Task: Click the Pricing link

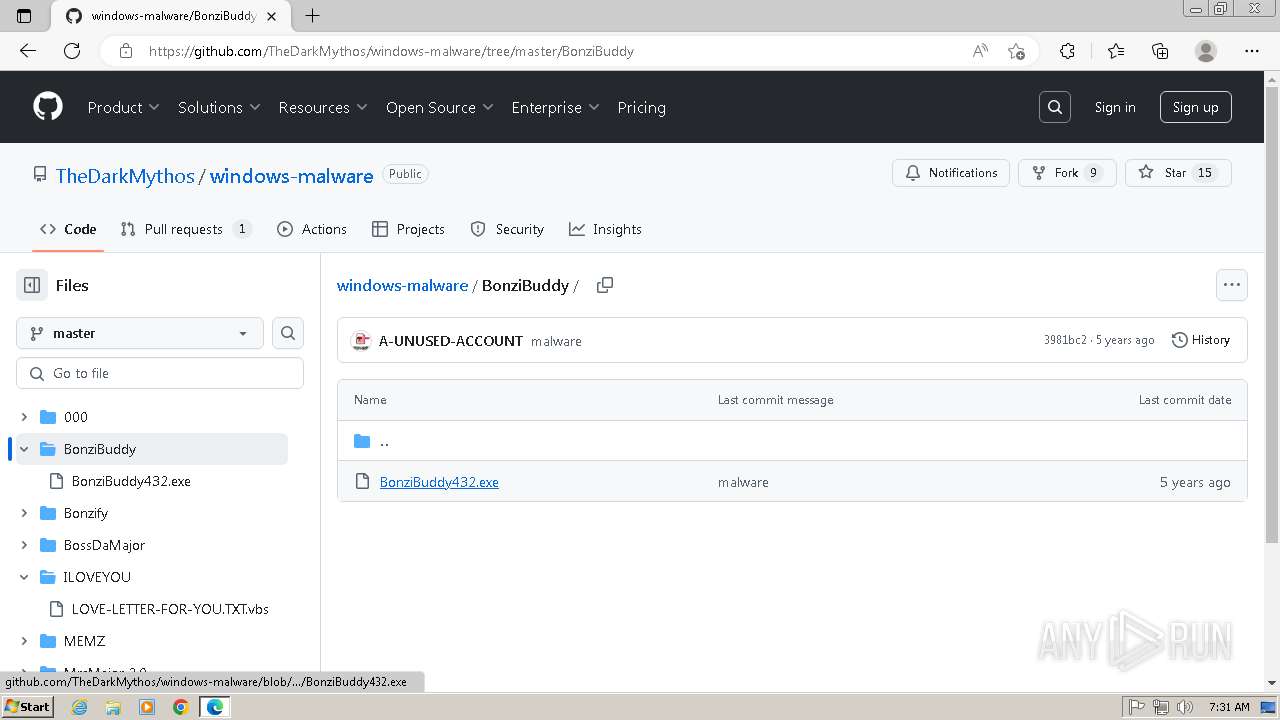Action: click(x=641, y=107)
